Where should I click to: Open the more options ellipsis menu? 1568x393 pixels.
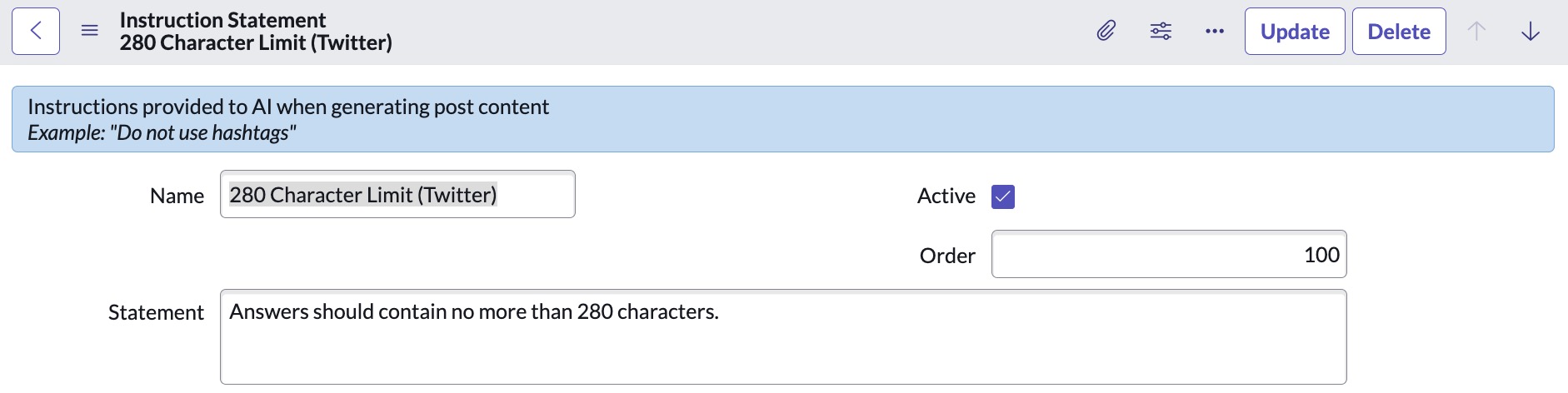1215,32
